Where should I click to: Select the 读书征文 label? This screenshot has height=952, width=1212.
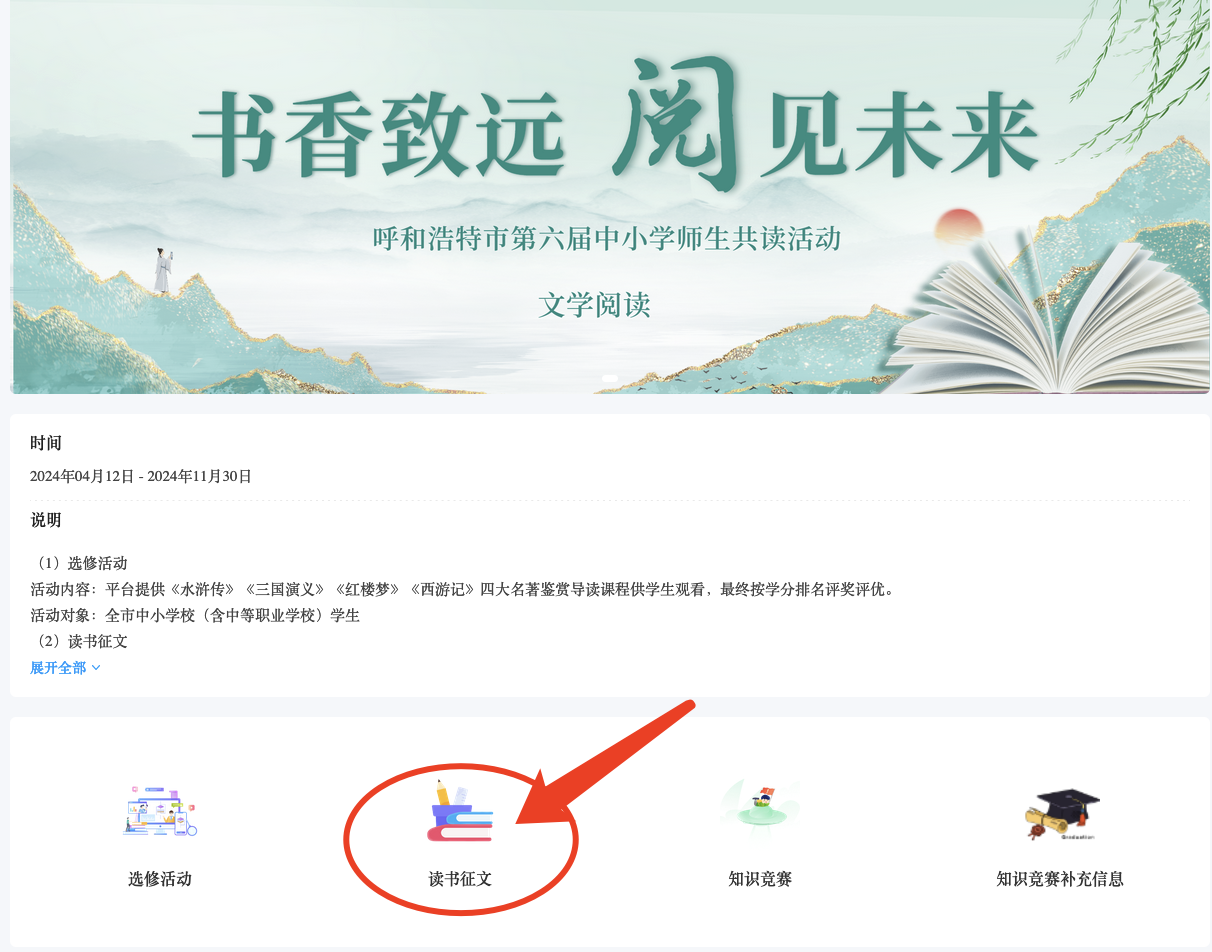point(460,879)
